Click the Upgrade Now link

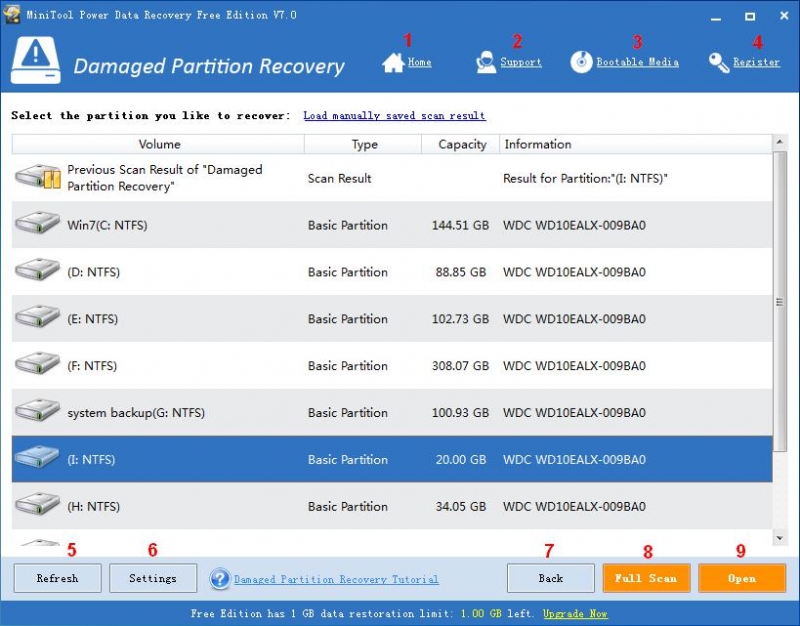click(x=575, y=613)
